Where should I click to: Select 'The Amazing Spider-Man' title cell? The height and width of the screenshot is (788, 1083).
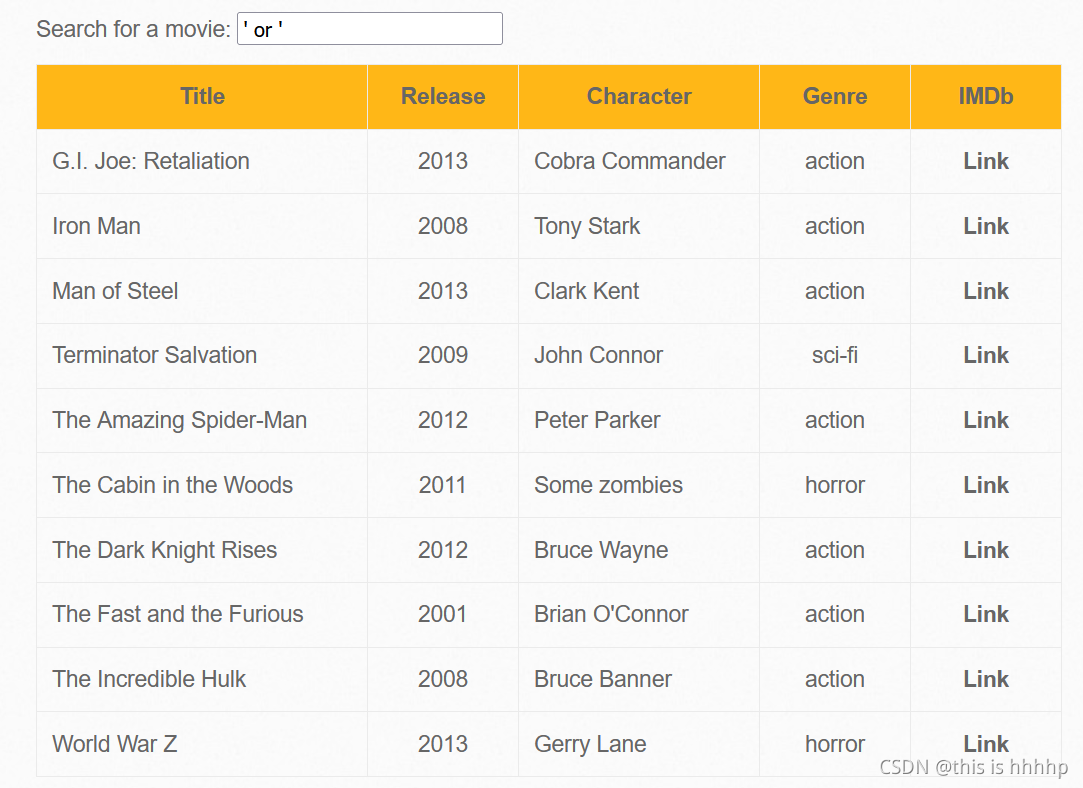pyautogui.click(x=202, y=420)
